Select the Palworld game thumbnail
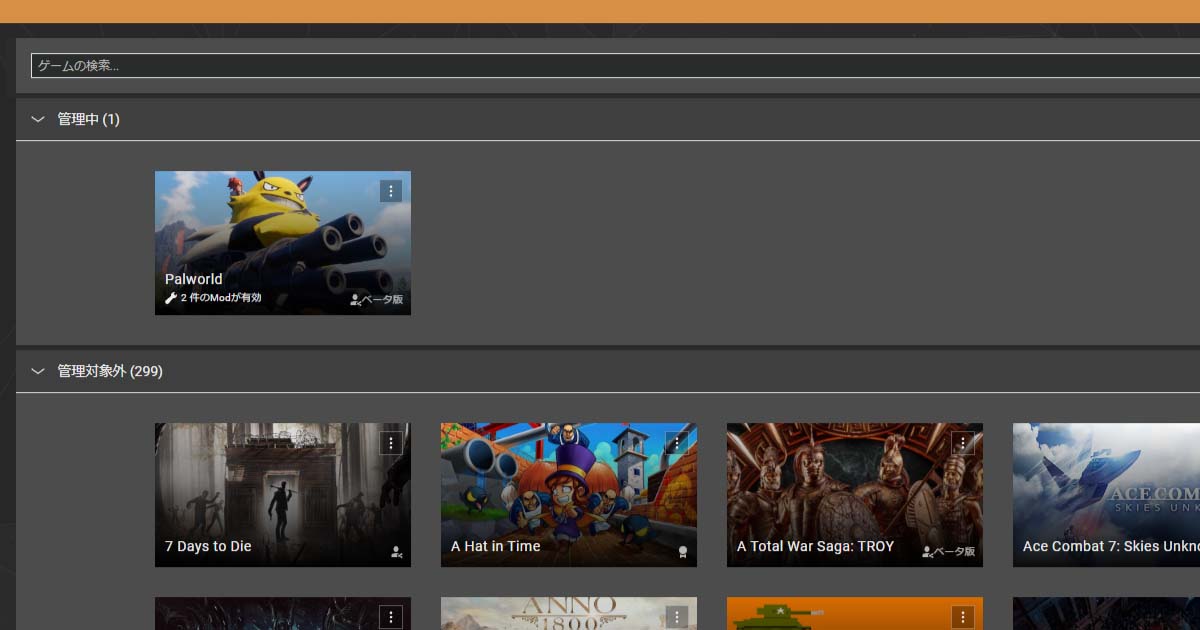Viewport: 1200px width, 630px height. [283, 243]
